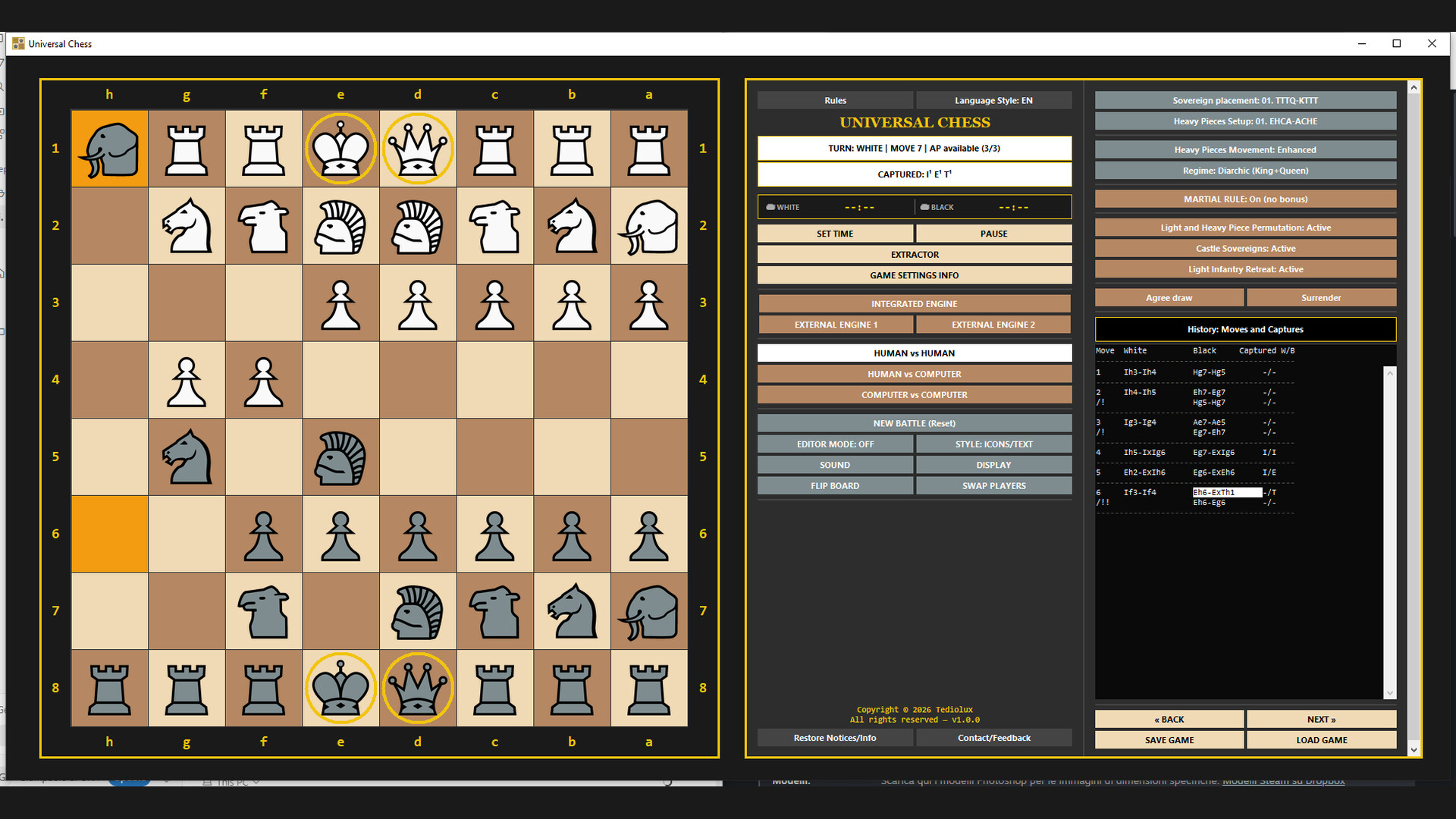Click the FLIP BOARD button
Image resolution: width=1456 pixels, height=819 pixels.
tap(835, 486)
